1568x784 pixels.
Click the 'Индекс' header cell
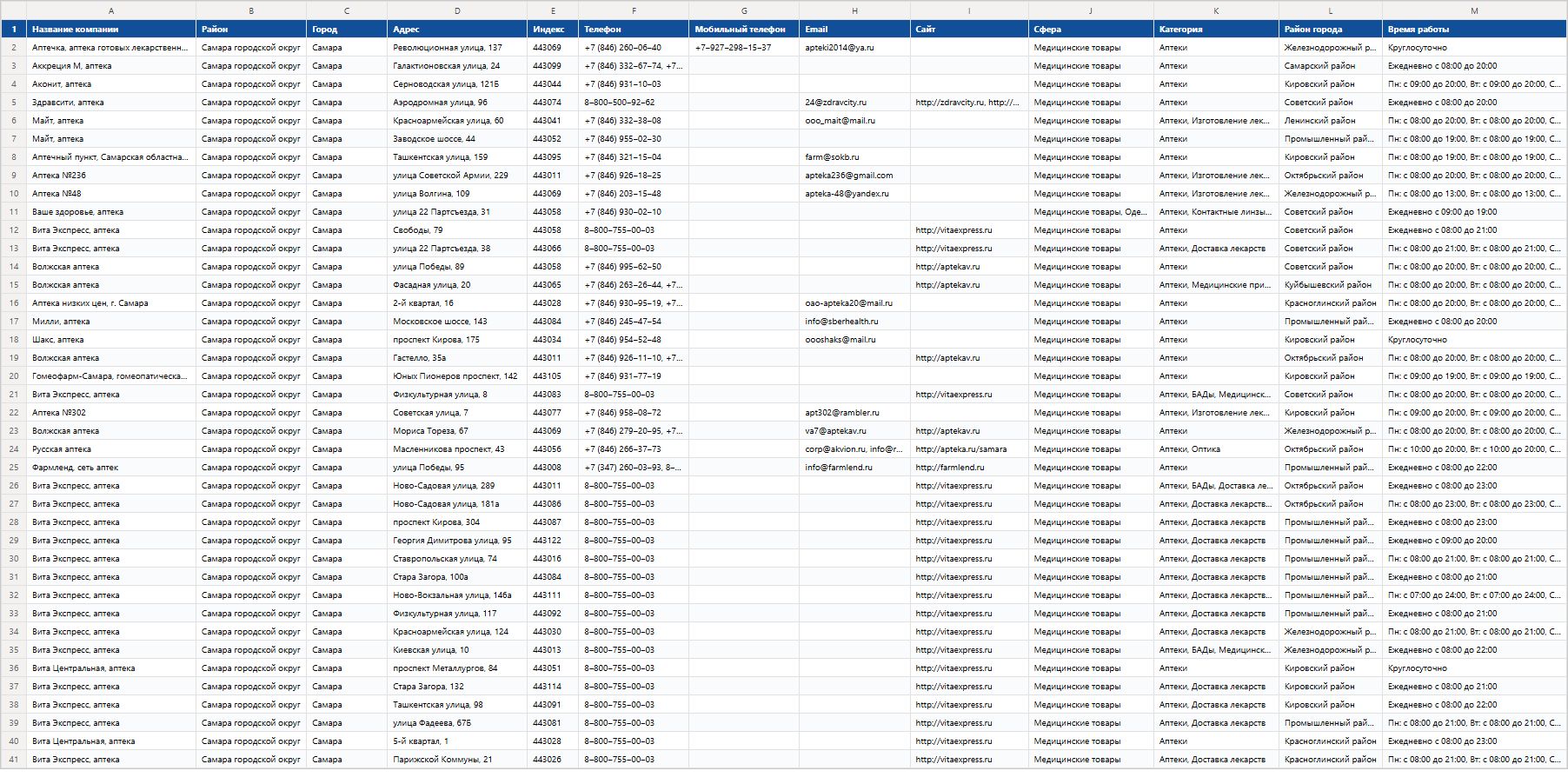coord(553,30)
